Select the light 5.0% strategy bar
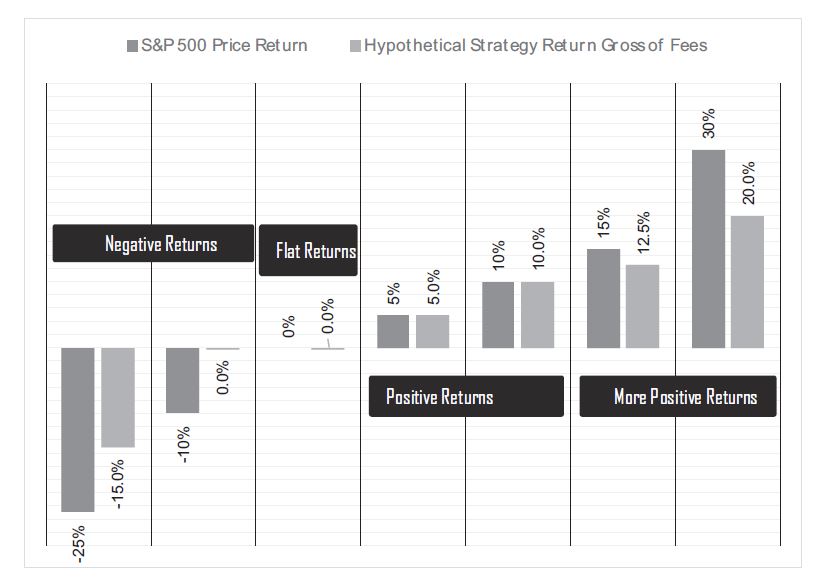 click(432, 331)
